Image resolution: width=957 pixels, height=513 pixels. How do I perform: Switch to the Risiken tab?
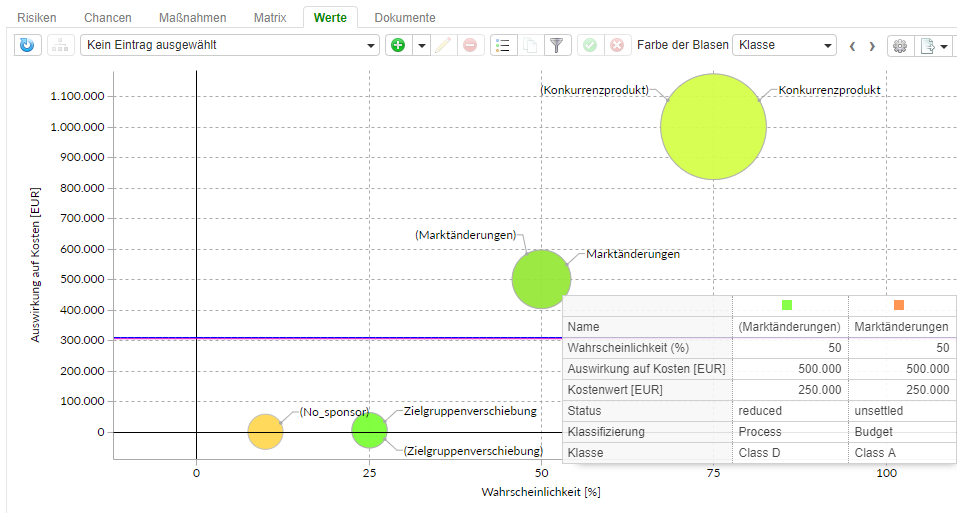pyautogui.click(x=37, y=18)
